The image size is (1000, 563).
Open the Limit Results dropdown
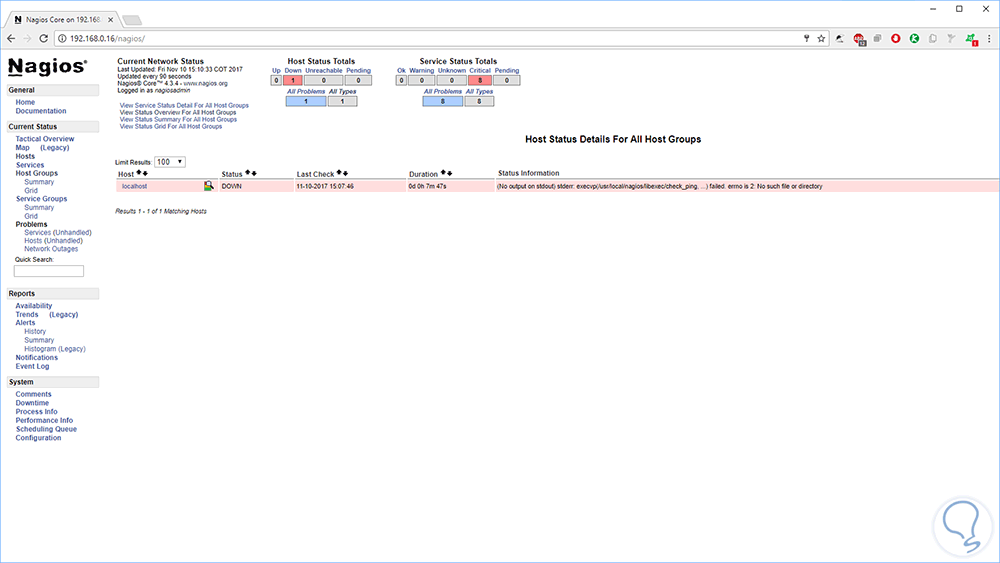[x=170, y=162]
